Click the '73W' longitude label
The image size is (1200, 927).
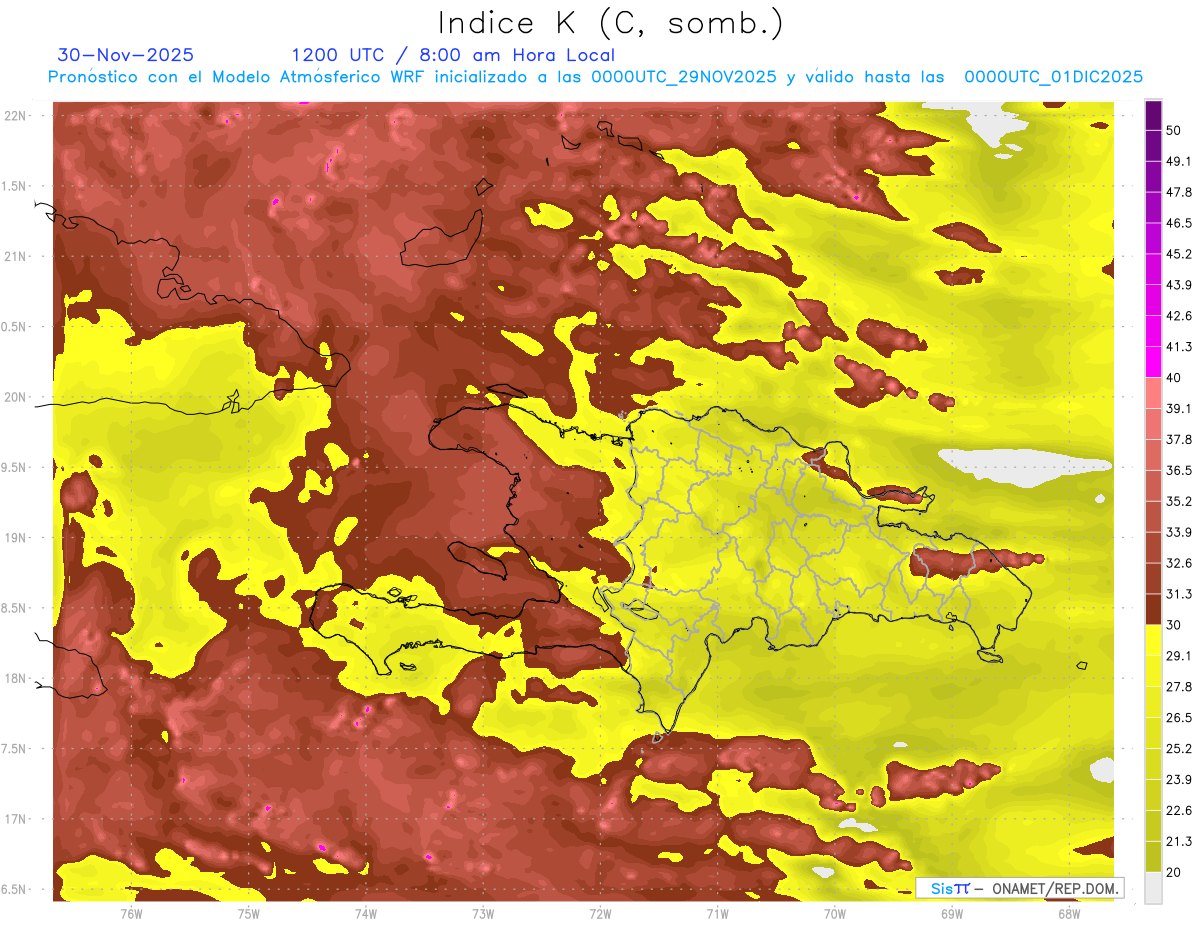point(483,914)
